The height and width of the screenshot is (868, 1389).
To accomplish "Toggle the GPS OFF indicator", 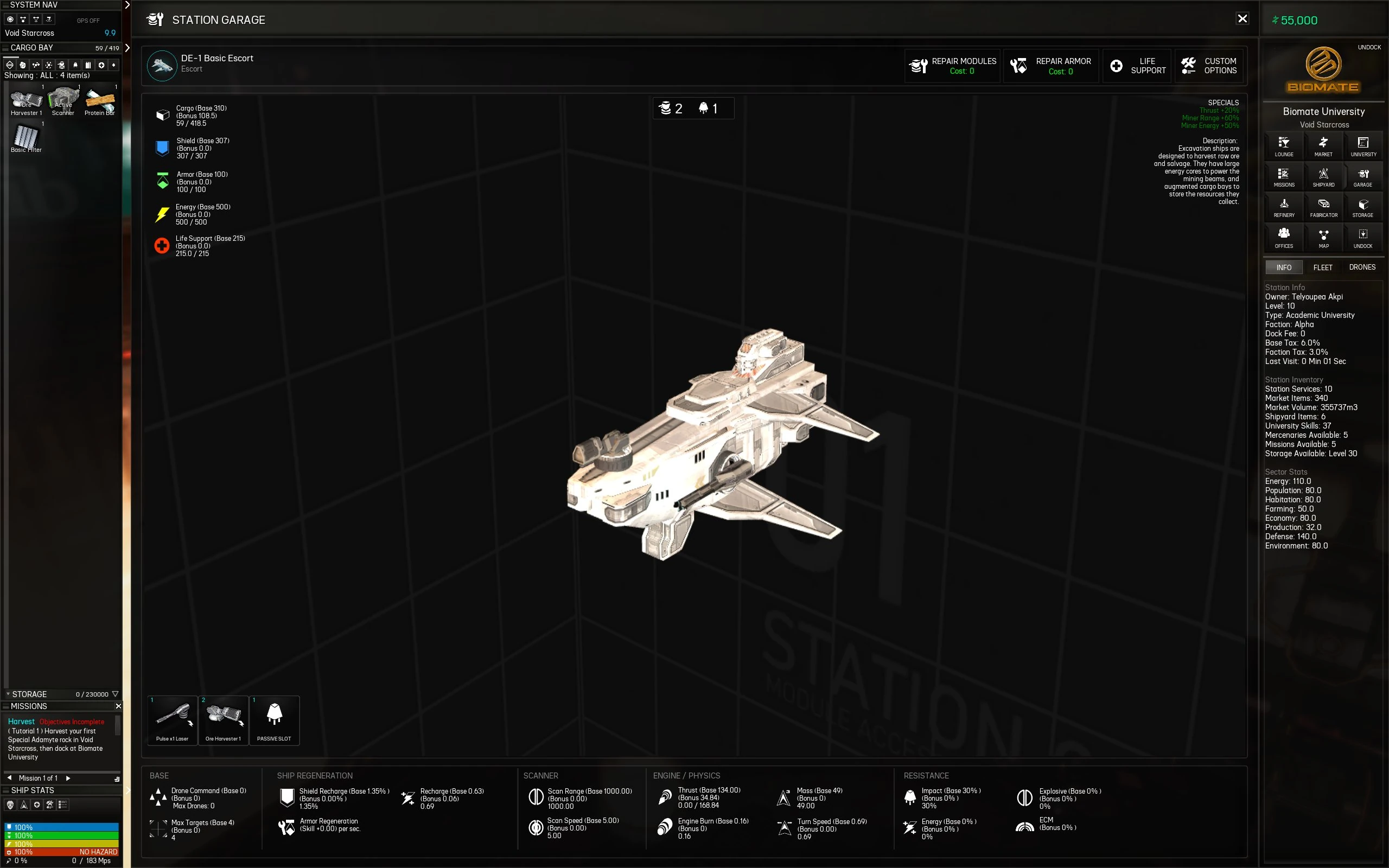I will (x=88, y=20).
